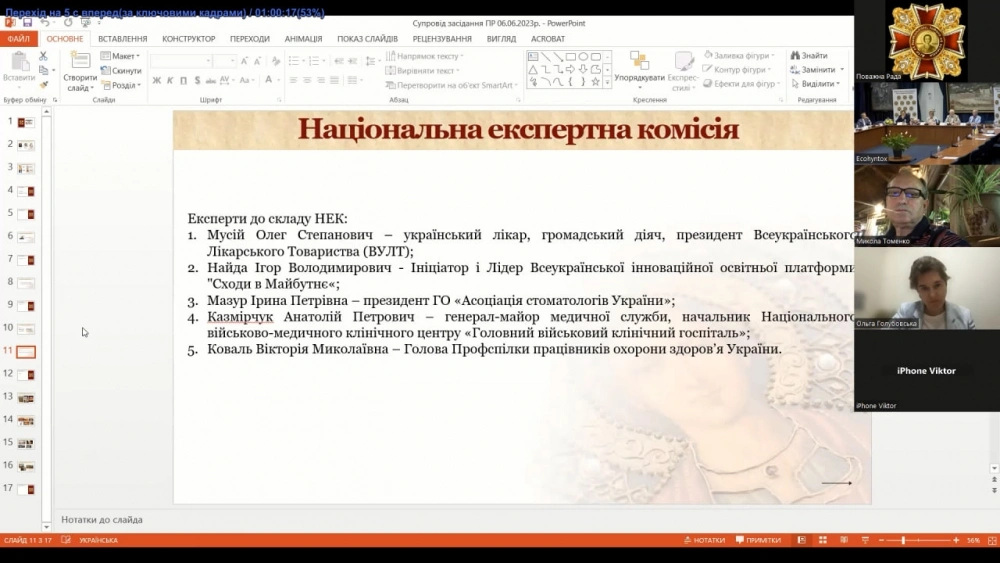Click НОТАТКИ in the status bar

704,540
